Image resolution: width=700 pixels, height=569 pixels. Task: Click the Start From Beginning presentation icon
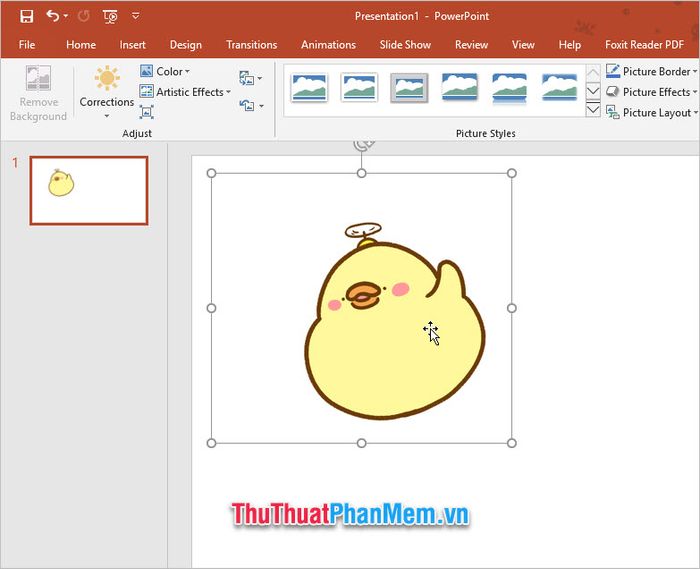110,16
